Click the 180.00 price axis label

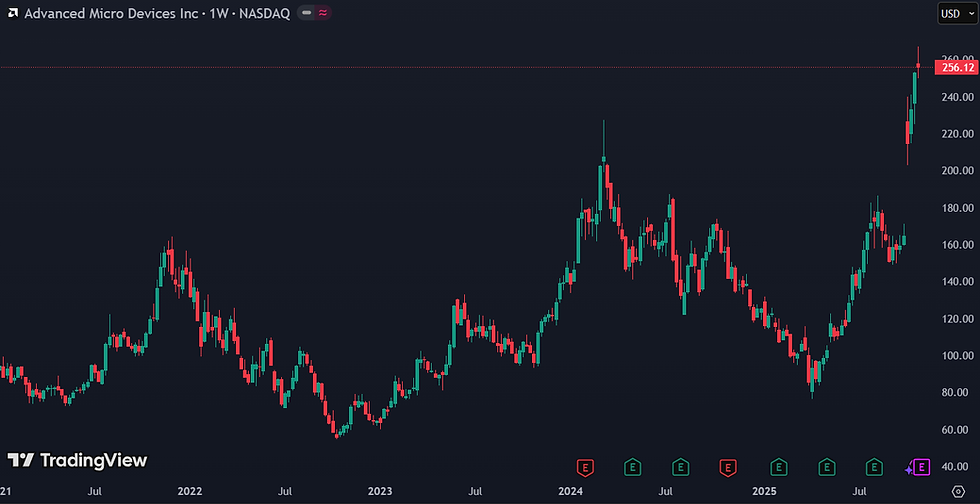click(956, 208)
